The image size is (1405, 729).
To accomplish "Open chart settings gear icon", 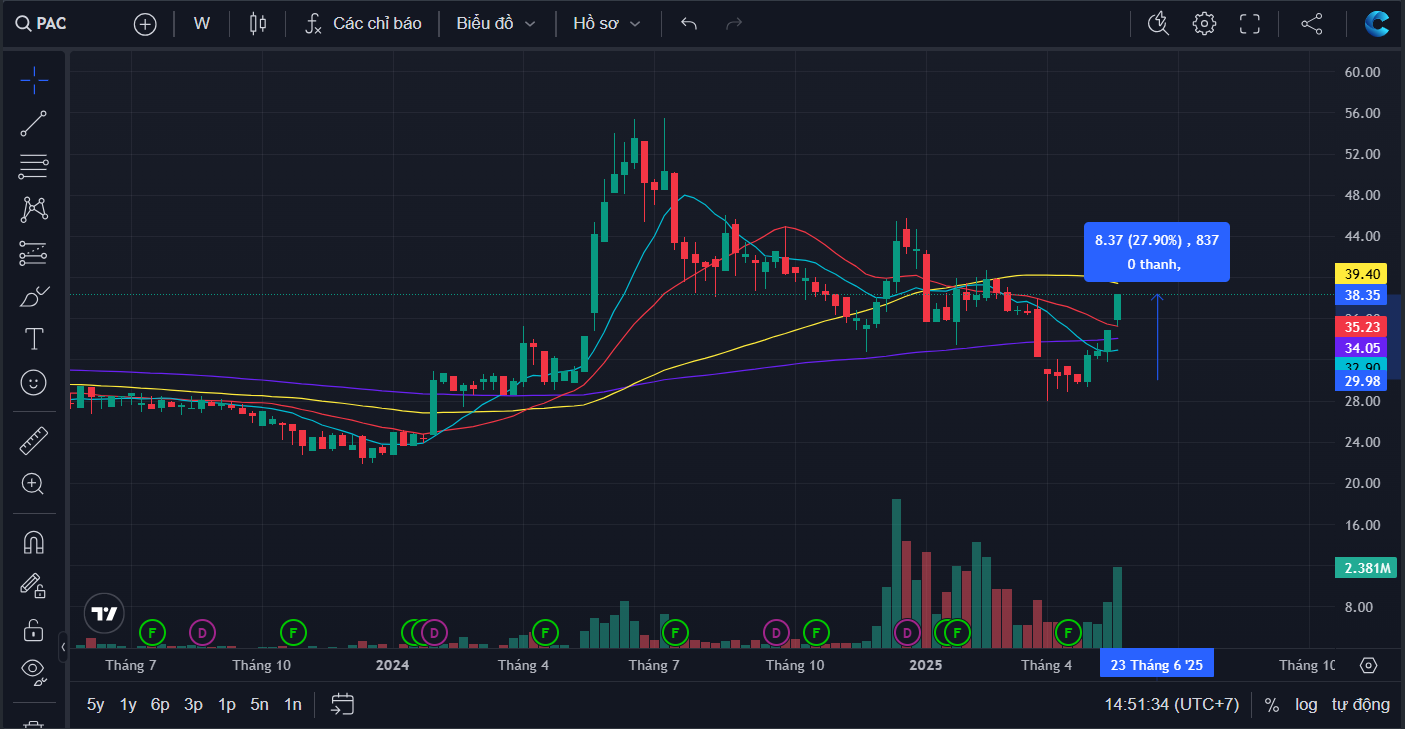I will (x=1204, y=24).
